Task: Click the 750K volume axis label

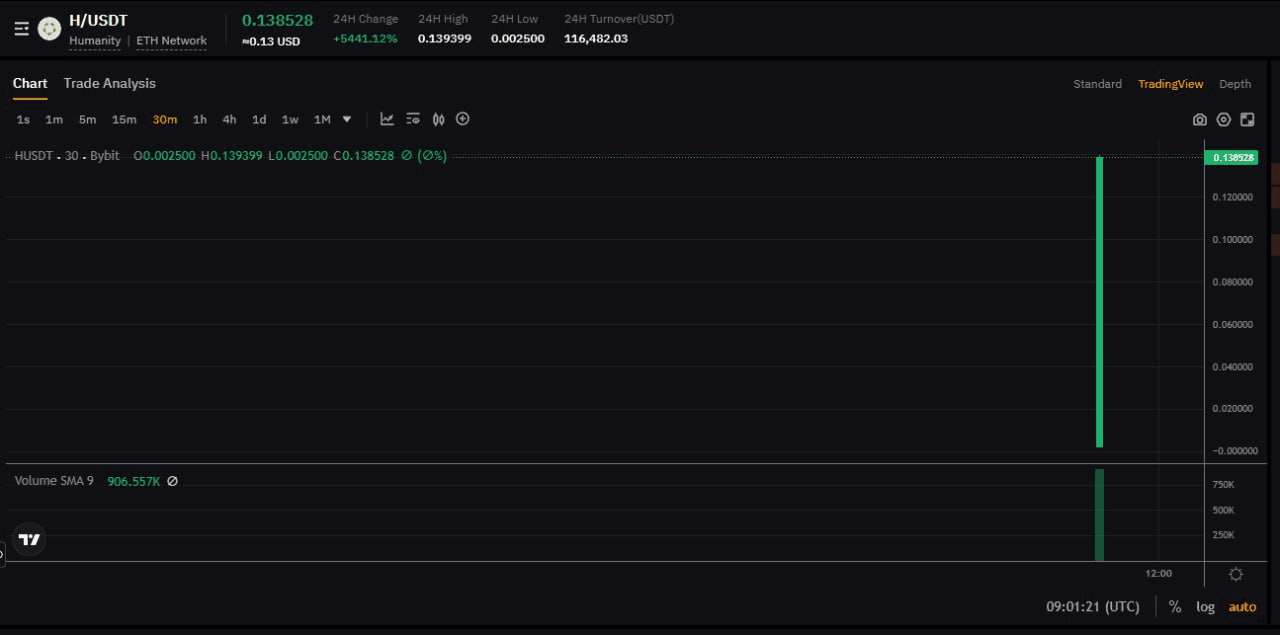Action: coord(1223,485)
